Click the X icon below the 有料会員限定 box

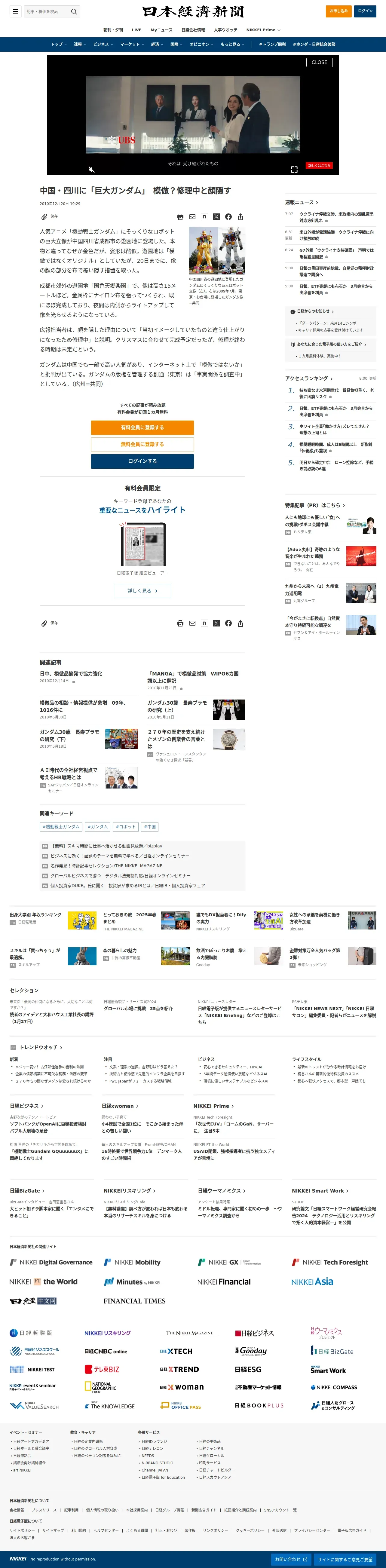[216, 623]
